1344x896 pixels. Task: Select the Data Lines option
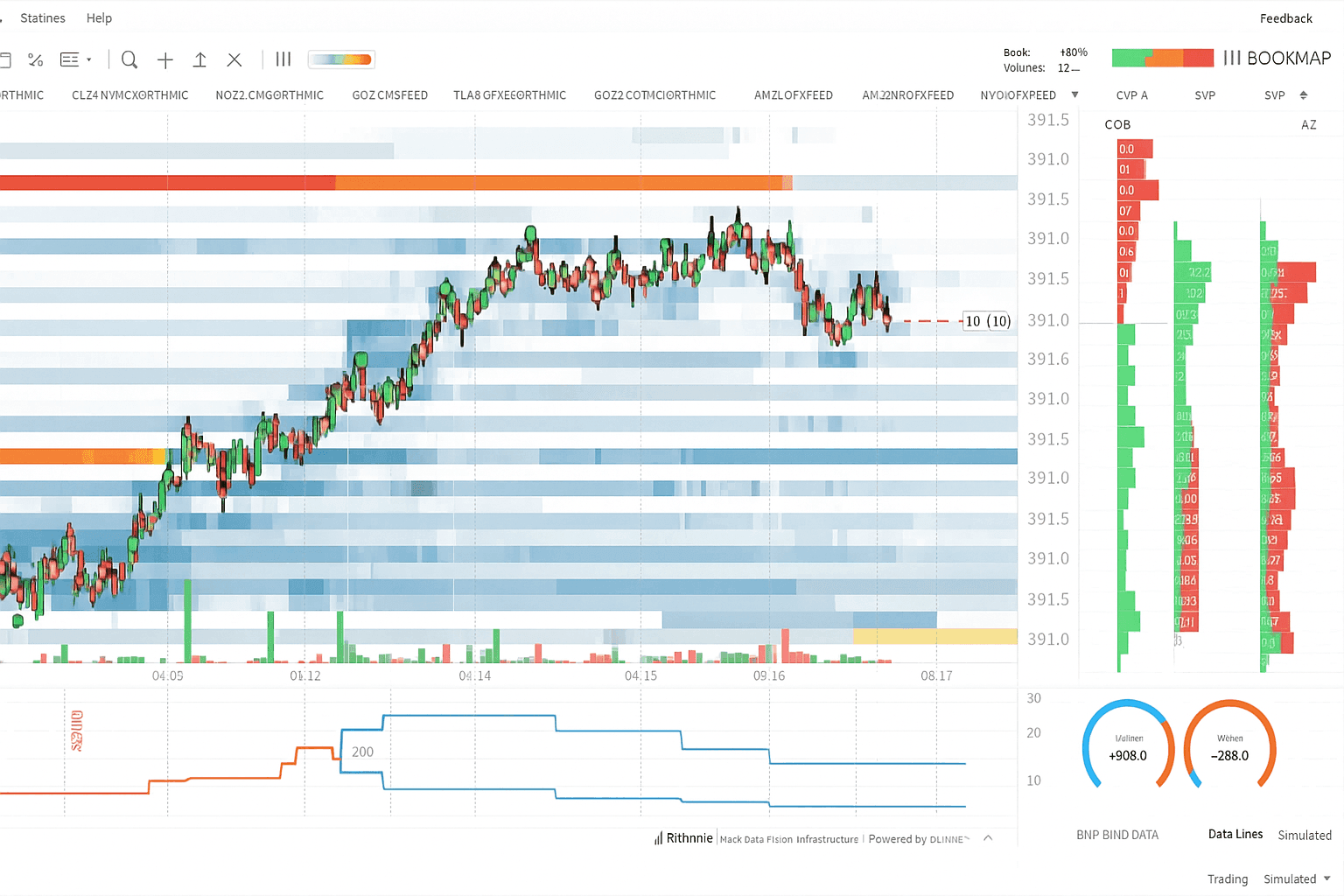click(1235, 834)
